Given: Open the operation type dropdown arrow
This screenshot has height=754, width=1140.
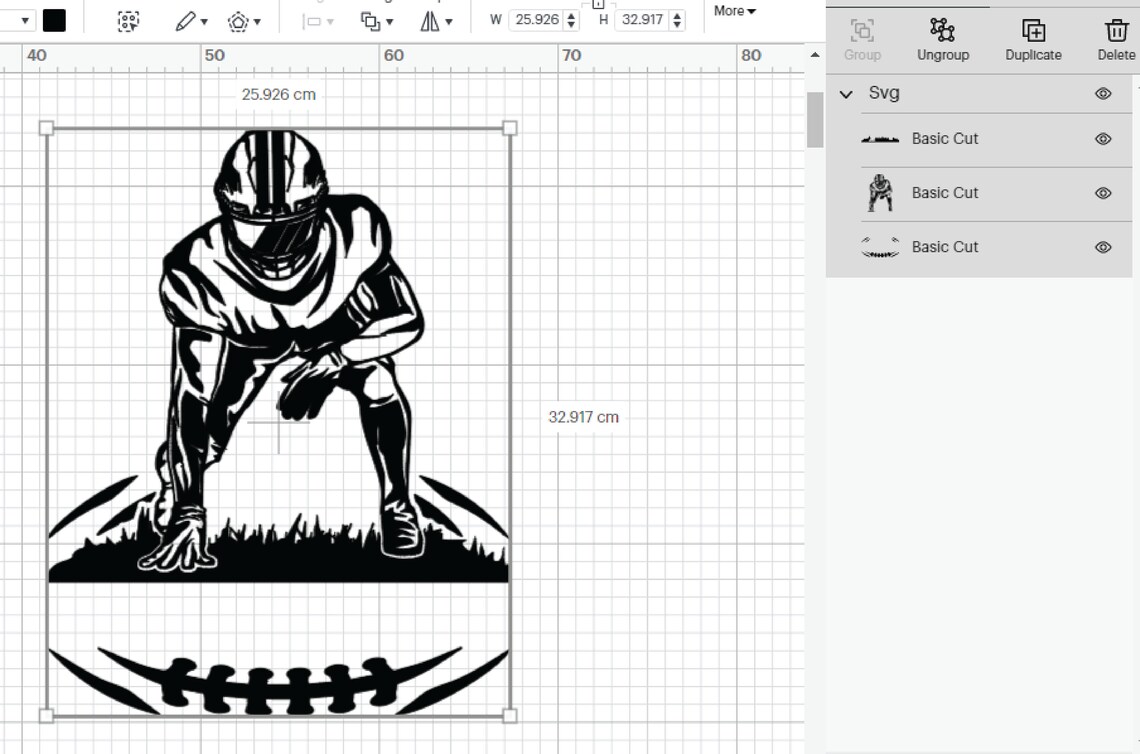Looking at the screenshot, I should point(25,20).
